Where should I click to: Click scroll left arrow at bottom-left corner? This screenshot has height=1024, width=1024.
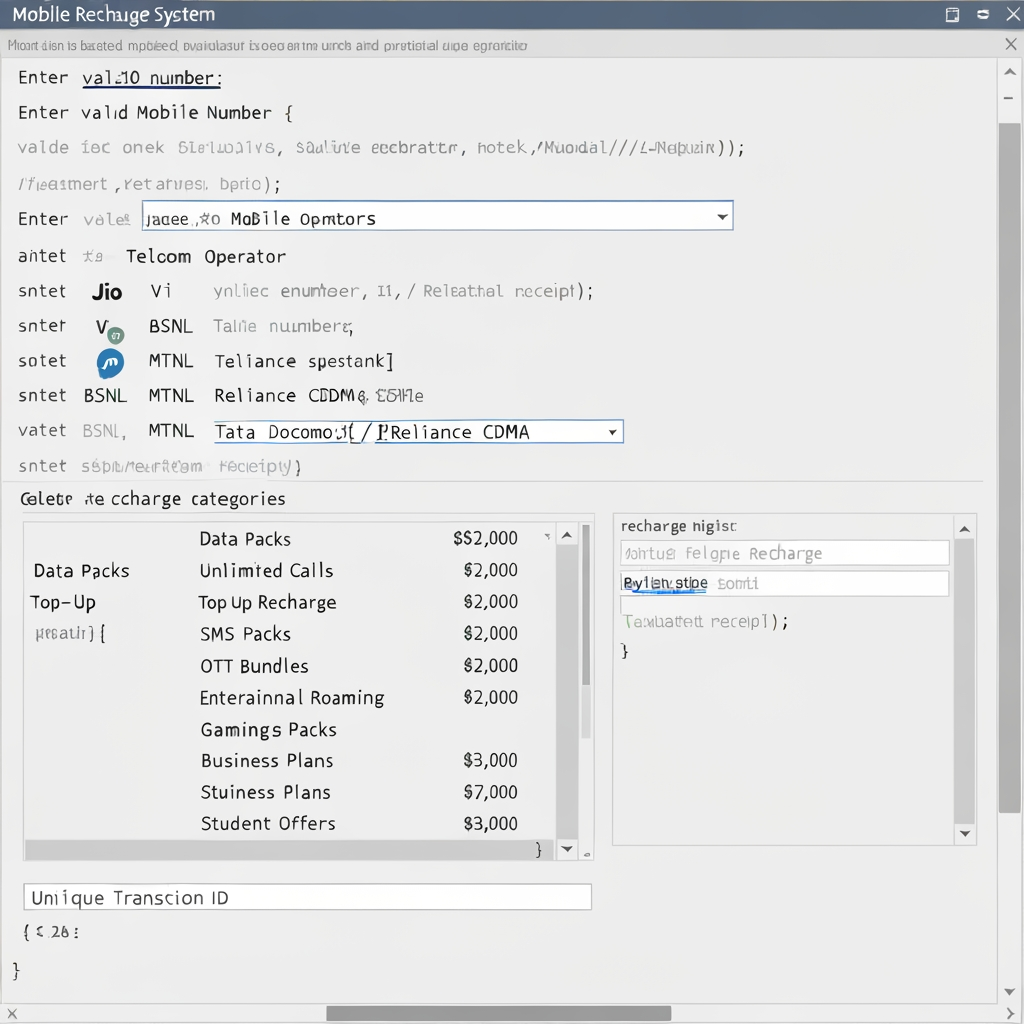(12, 1014)
